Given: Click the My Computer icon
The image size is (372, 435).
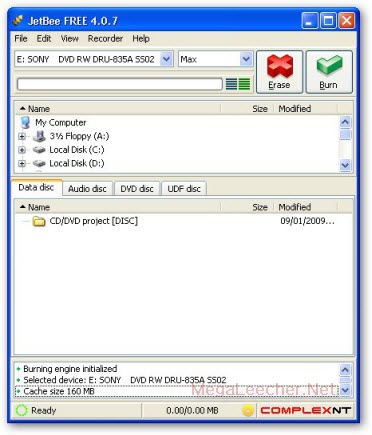Looking at the screenshot, I should click(25, 122).
